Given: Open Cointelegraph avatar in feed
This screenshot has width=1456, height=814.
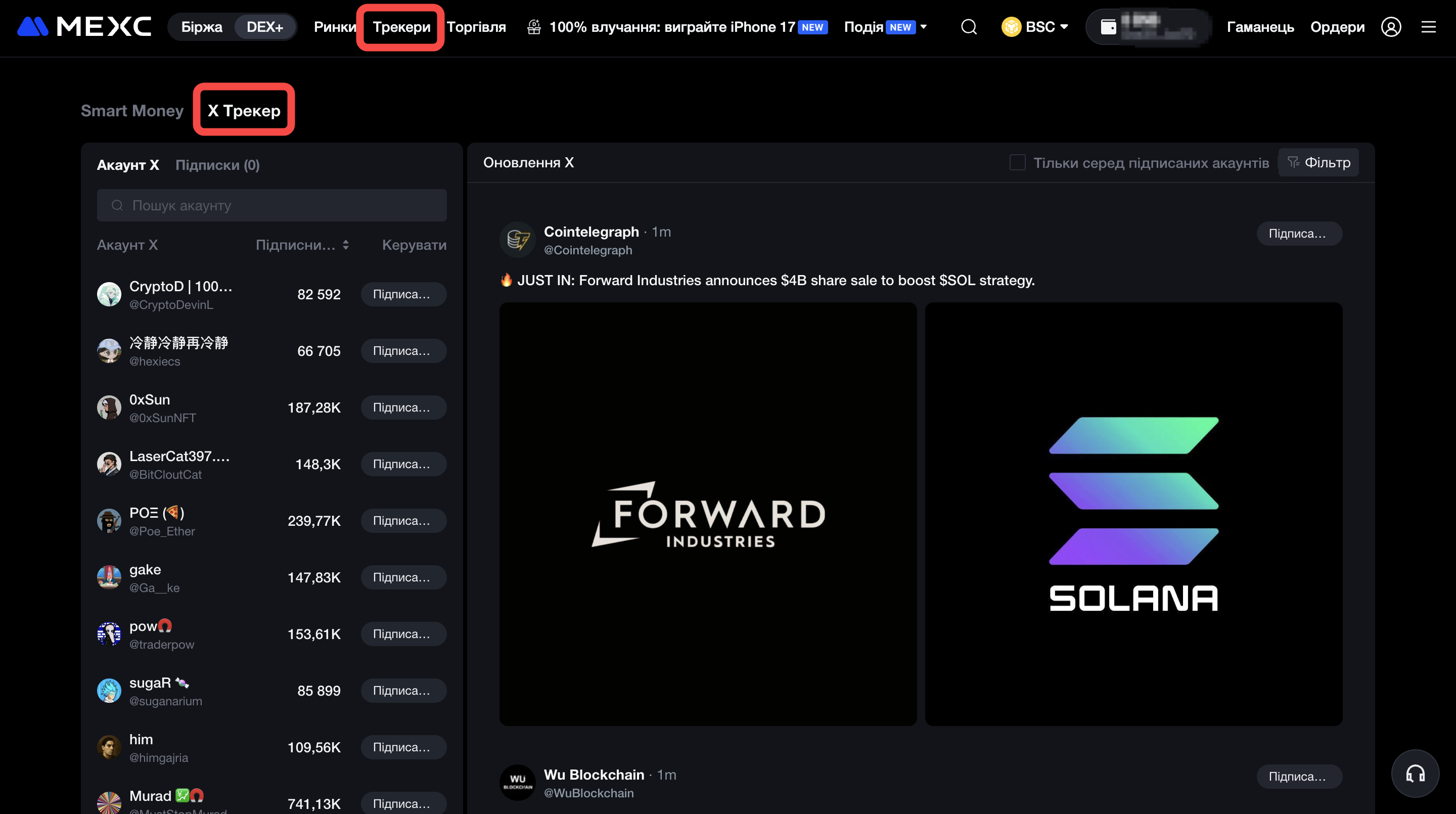Looking at the screenshot, I should pos(517,240).
